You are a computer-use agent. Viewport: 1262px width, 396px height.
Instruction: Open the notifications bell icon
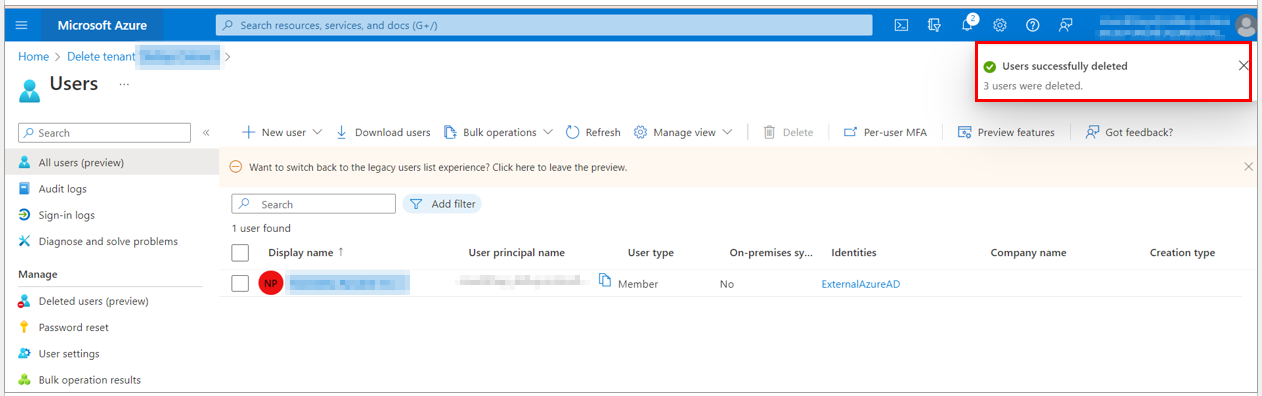[968, 24]
